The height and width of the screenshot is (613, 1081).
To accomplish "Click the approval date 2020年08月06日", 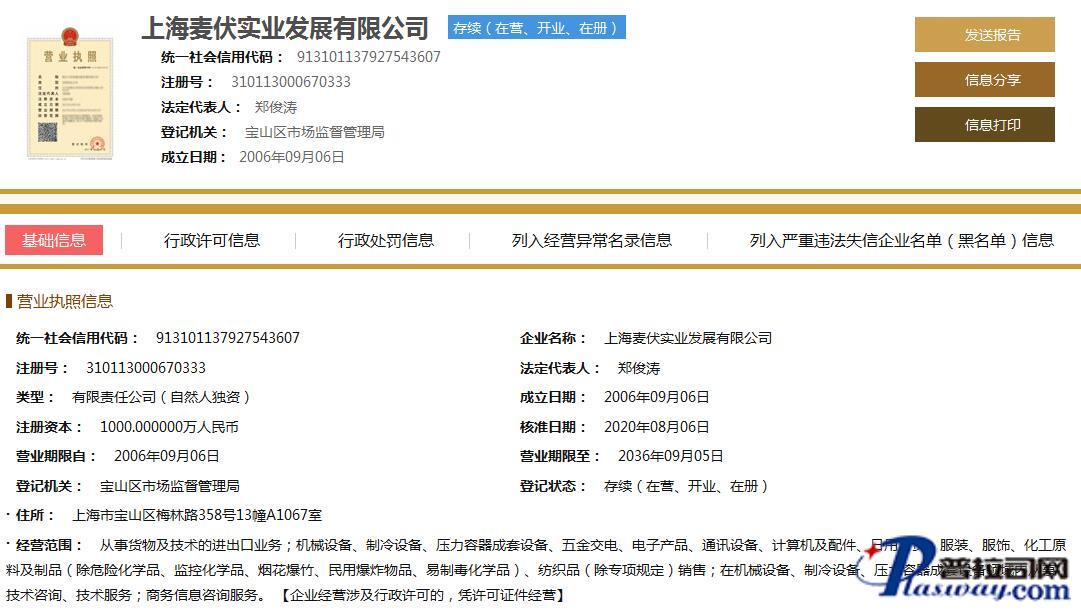I will [x=656, y=427].
